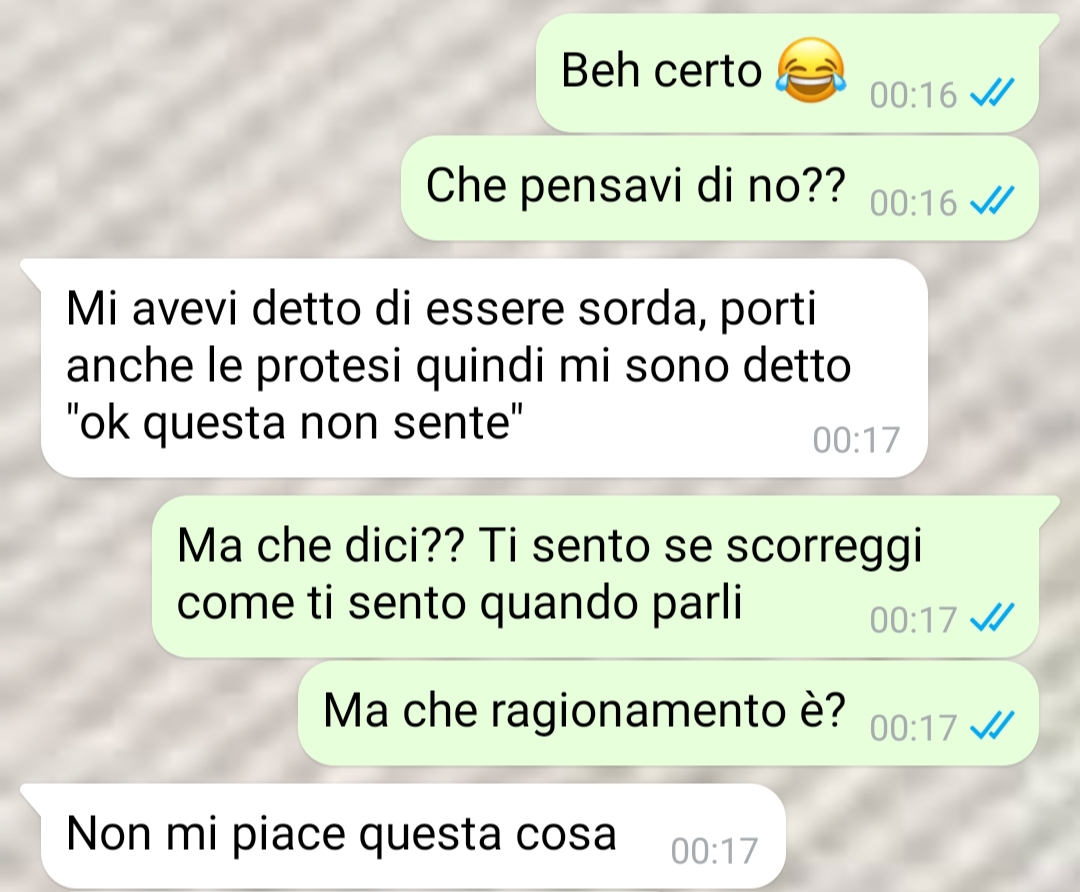This screenshot has width=1080, height=892.
Task: Tap the 00:16 timestamp on "Beh certo"
Action: click(913, 95)
